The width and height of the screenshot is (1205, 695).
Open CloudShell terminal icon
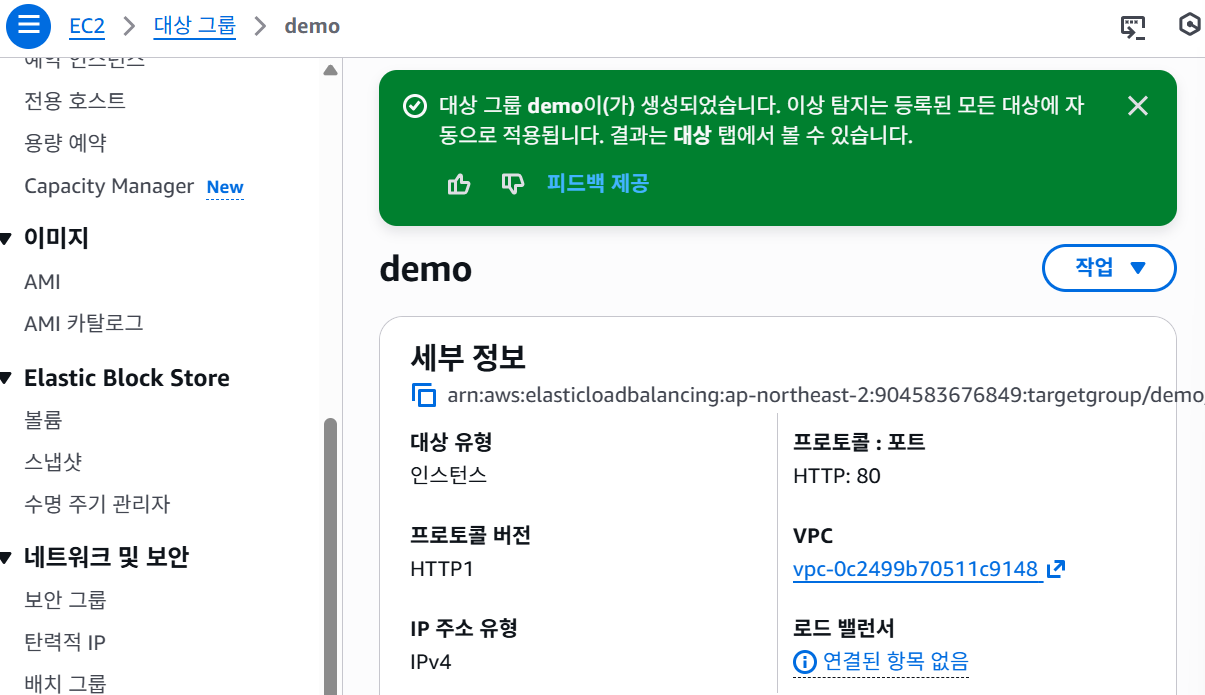pyautogui.click(x=1132, y=27)
